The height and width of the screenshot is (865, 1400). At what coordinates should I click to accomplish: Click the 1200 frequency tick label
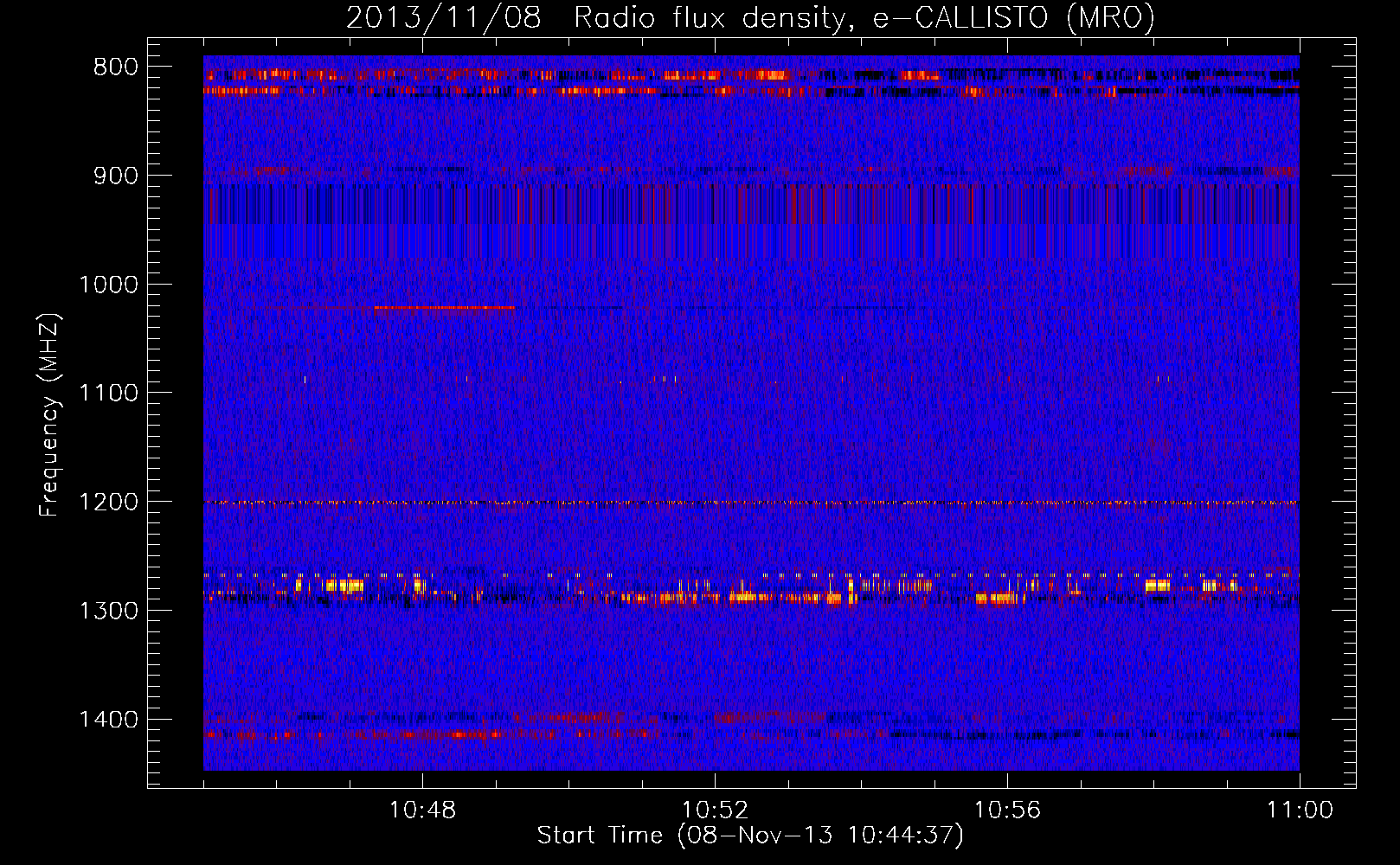(109, 503)
